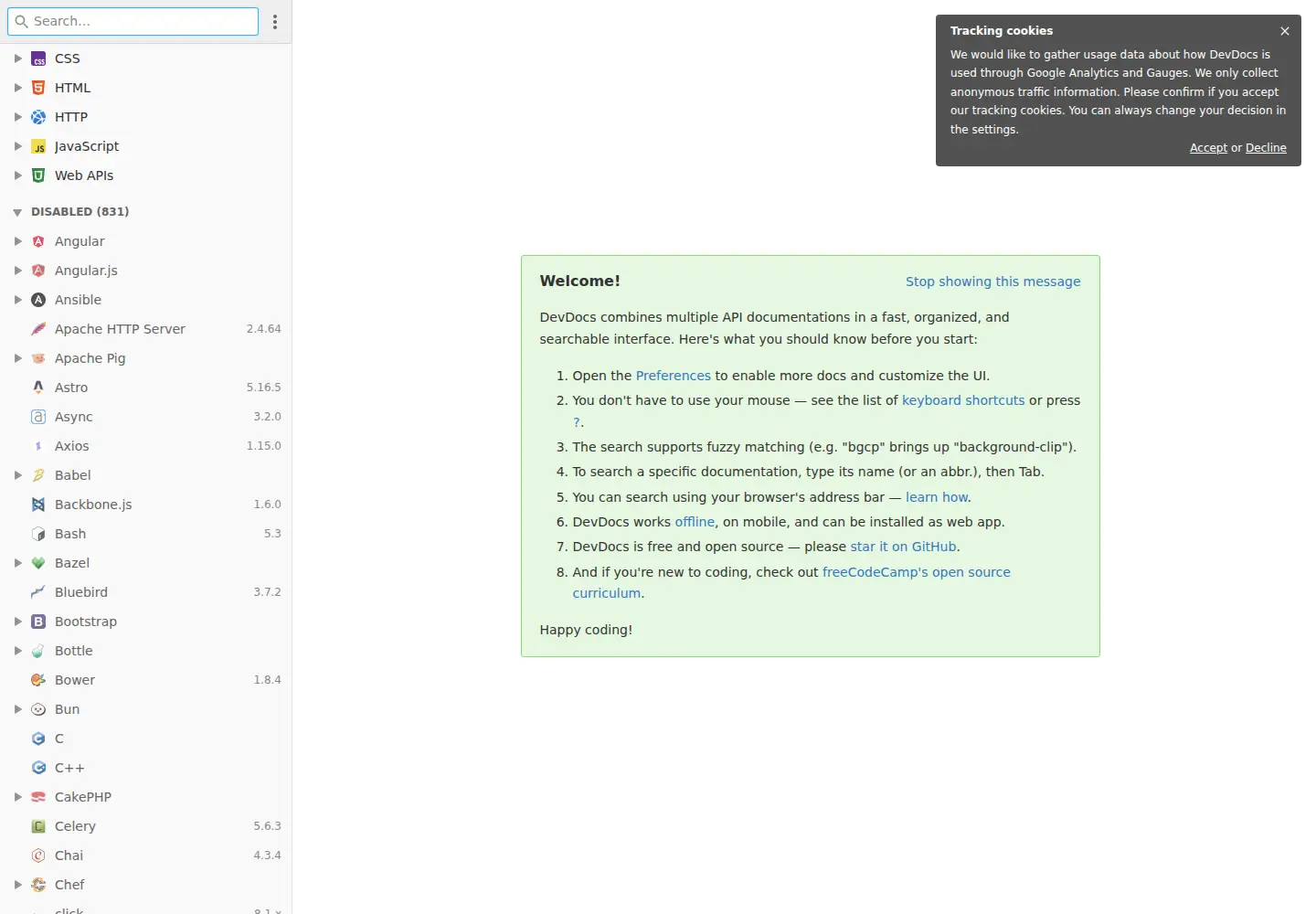
Task: Click the CakePHP logo icon
Action: [x=38, y=797]
